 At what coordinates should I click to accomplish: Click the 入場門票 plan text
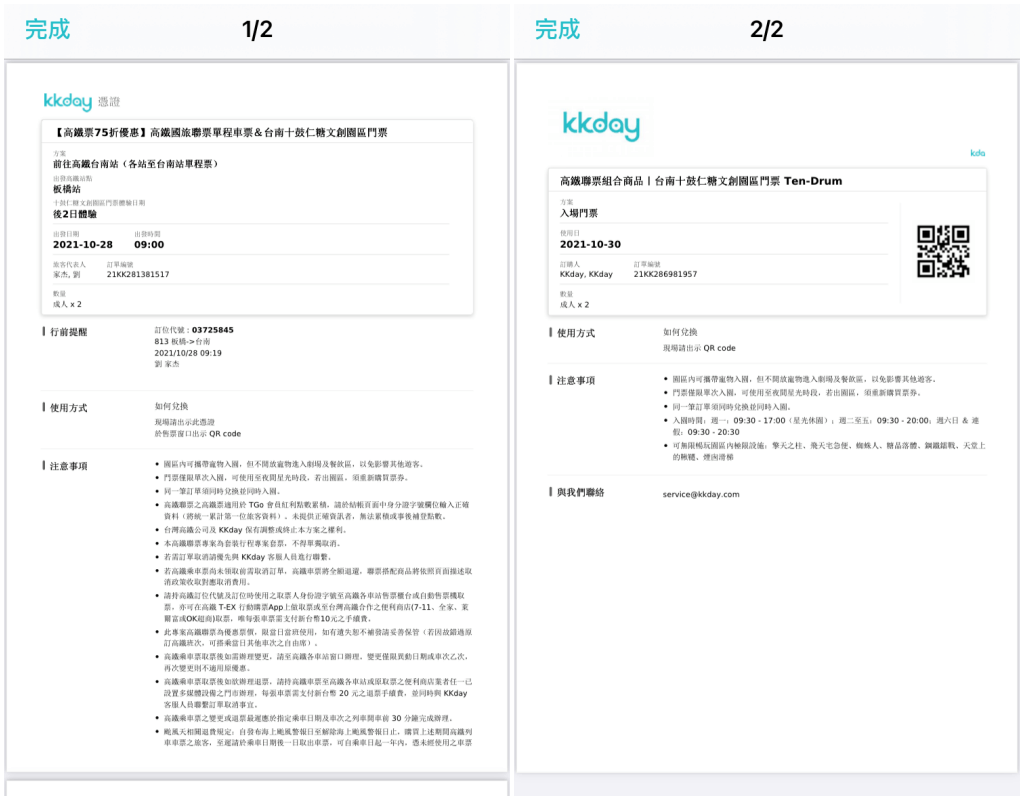pyautogui.click(x=579, y=213)
